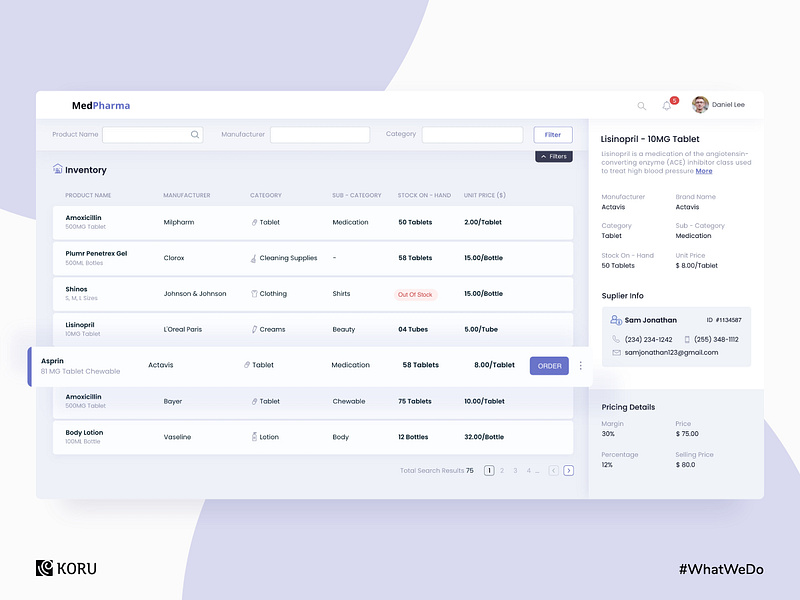Open the Category filter field
The width and height of the screenshot is (800, 600).
[x=472, y=134]
